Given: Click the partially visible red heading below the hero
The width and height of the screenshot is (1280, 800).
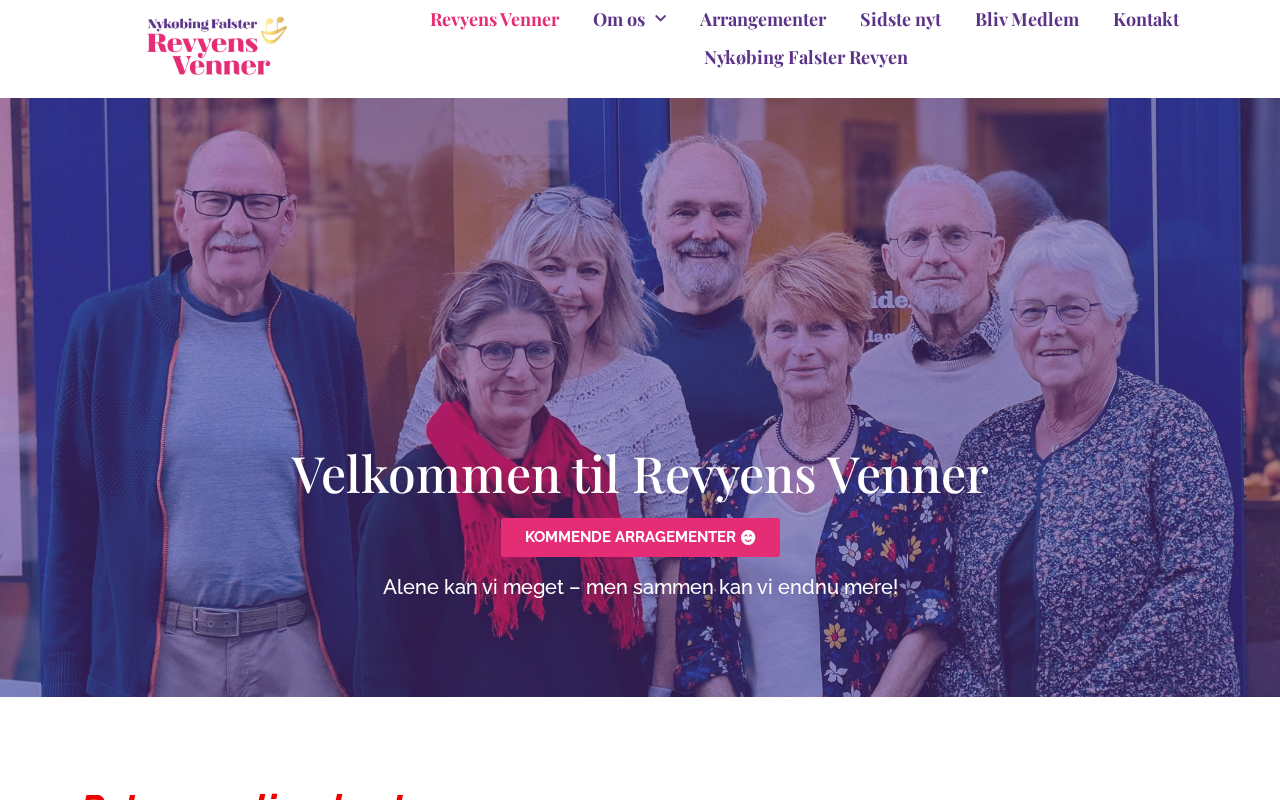Looking at the screenshot, I should [x=242, y=794].
